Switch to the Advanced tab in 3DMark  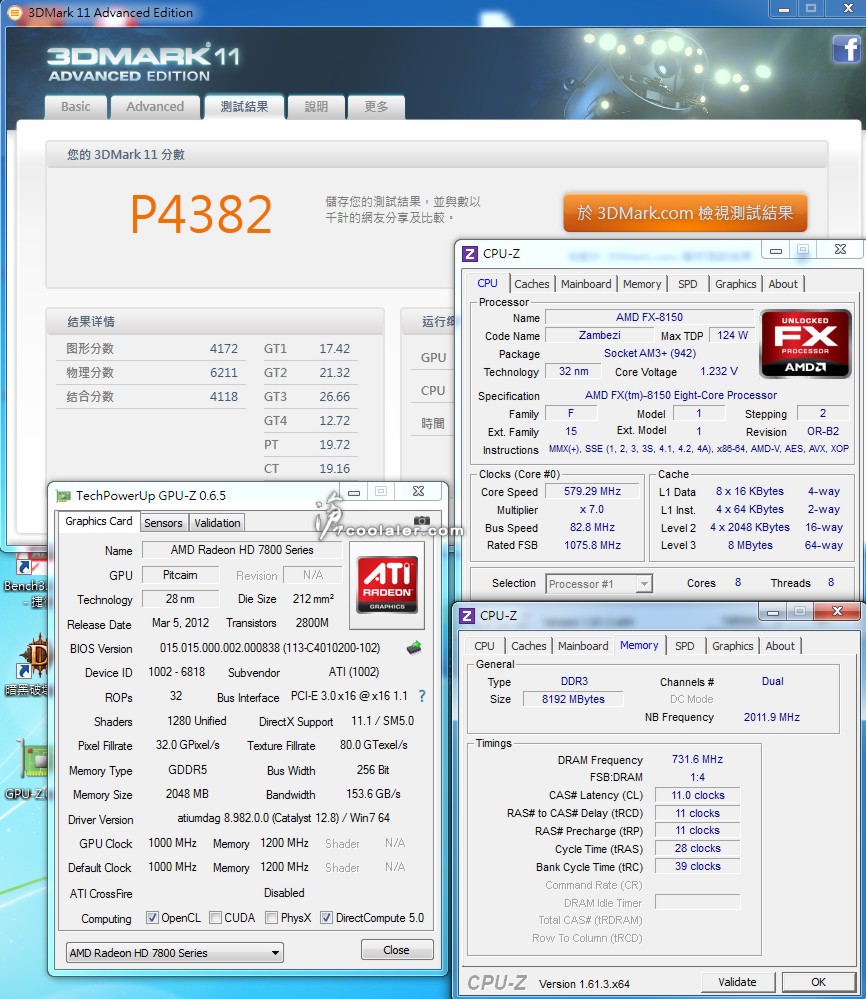tap(155, 107)
